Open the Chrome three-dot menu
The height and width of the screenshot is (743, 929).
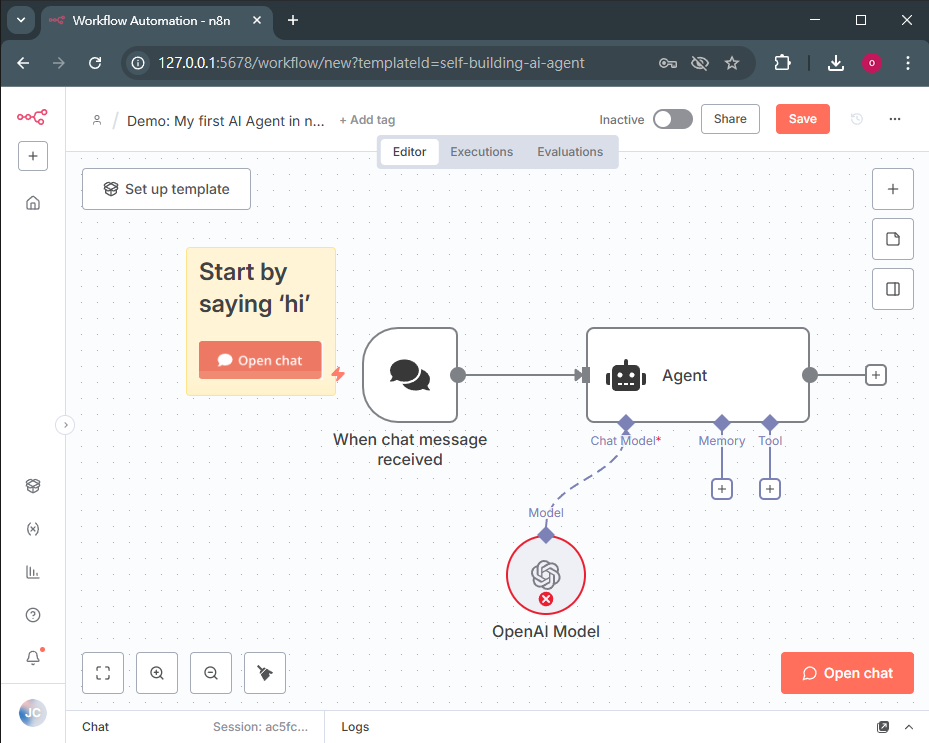pos(908,63)
